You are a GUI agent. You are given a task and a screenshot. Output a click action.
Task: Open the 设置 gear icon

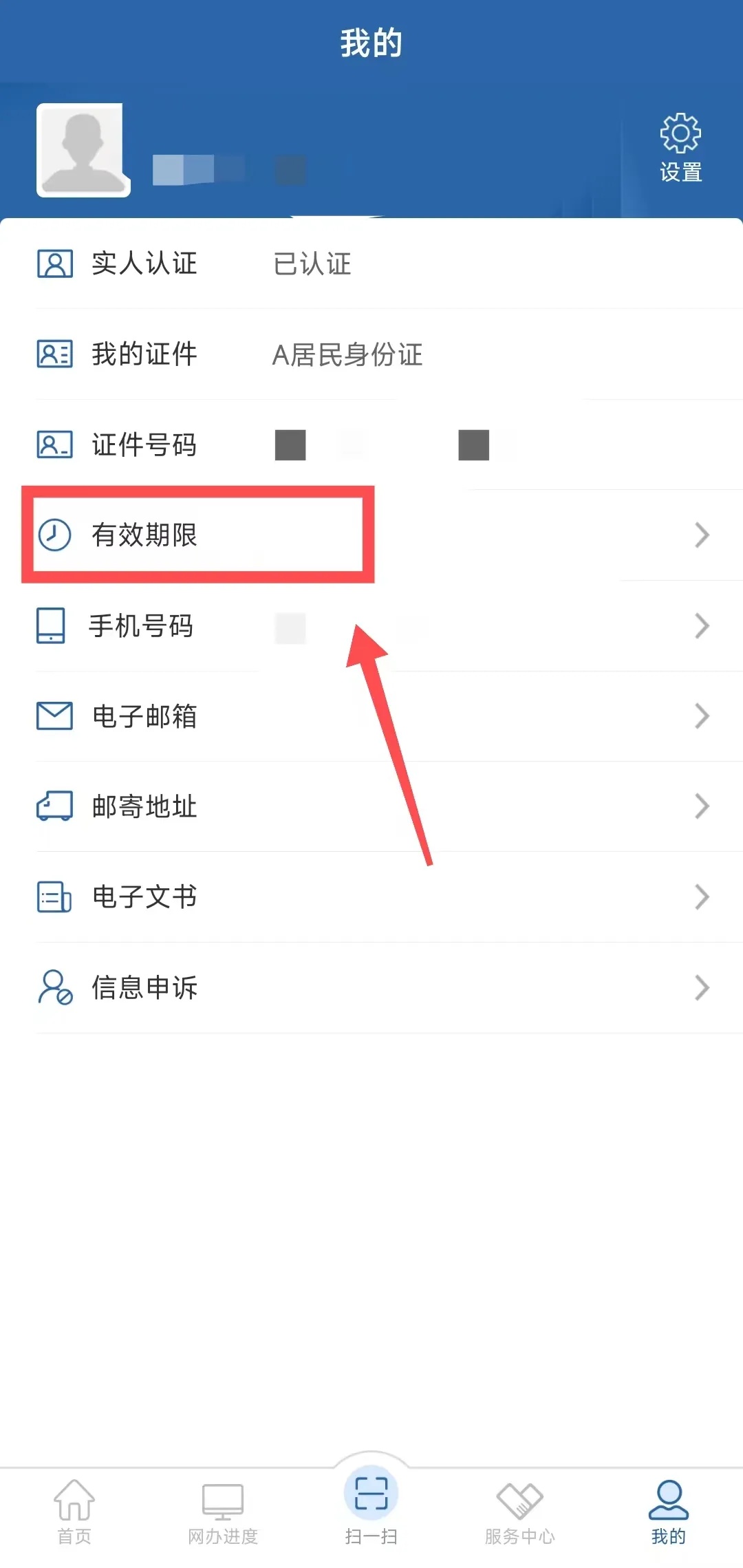click(680, 133)
